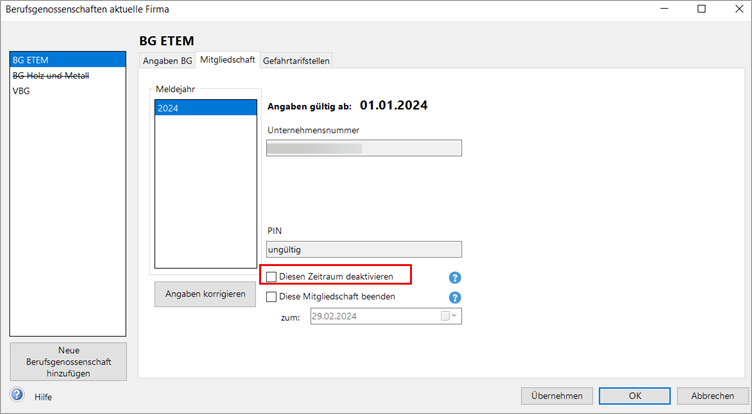
Task: Confirm with the OK button
Action: [634, 396]
